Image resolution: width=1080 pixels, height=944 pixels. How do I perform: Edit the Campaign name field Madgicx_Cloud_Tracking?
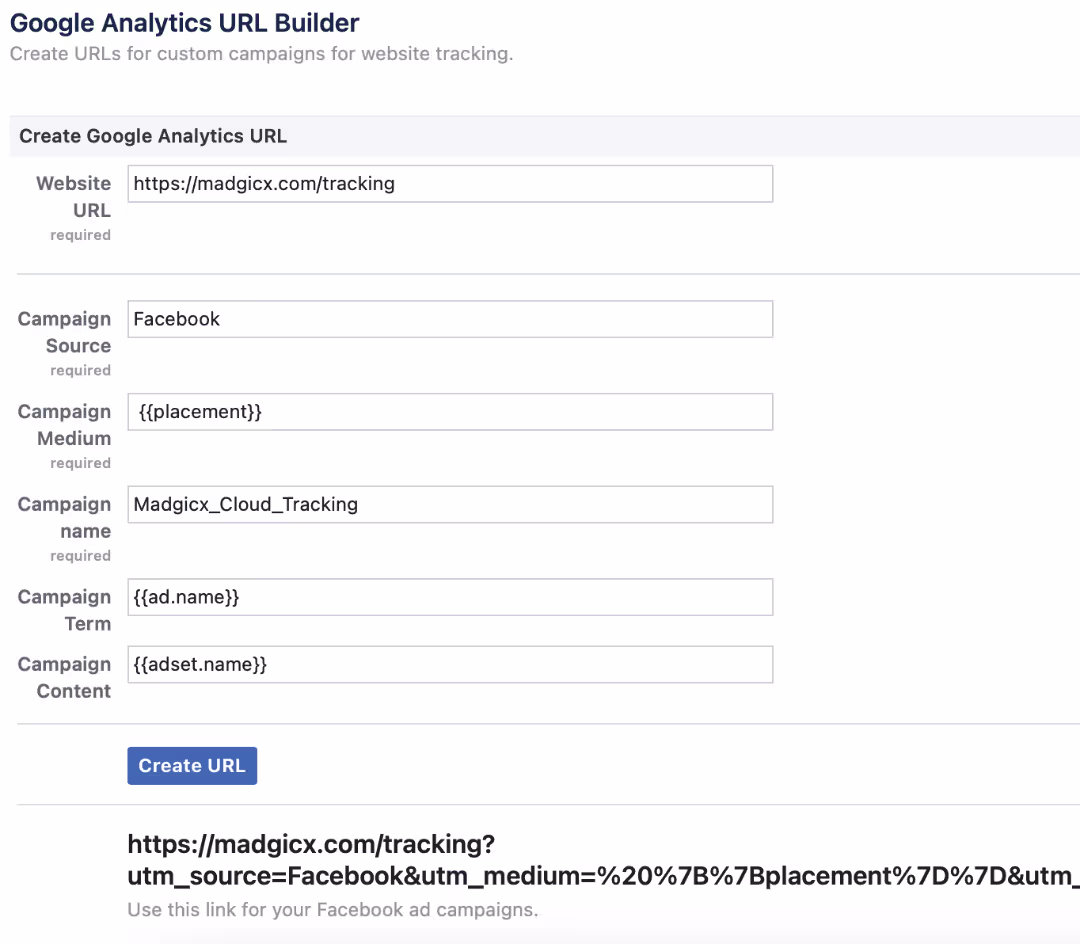pyautogui.click(x=450, y=505)
